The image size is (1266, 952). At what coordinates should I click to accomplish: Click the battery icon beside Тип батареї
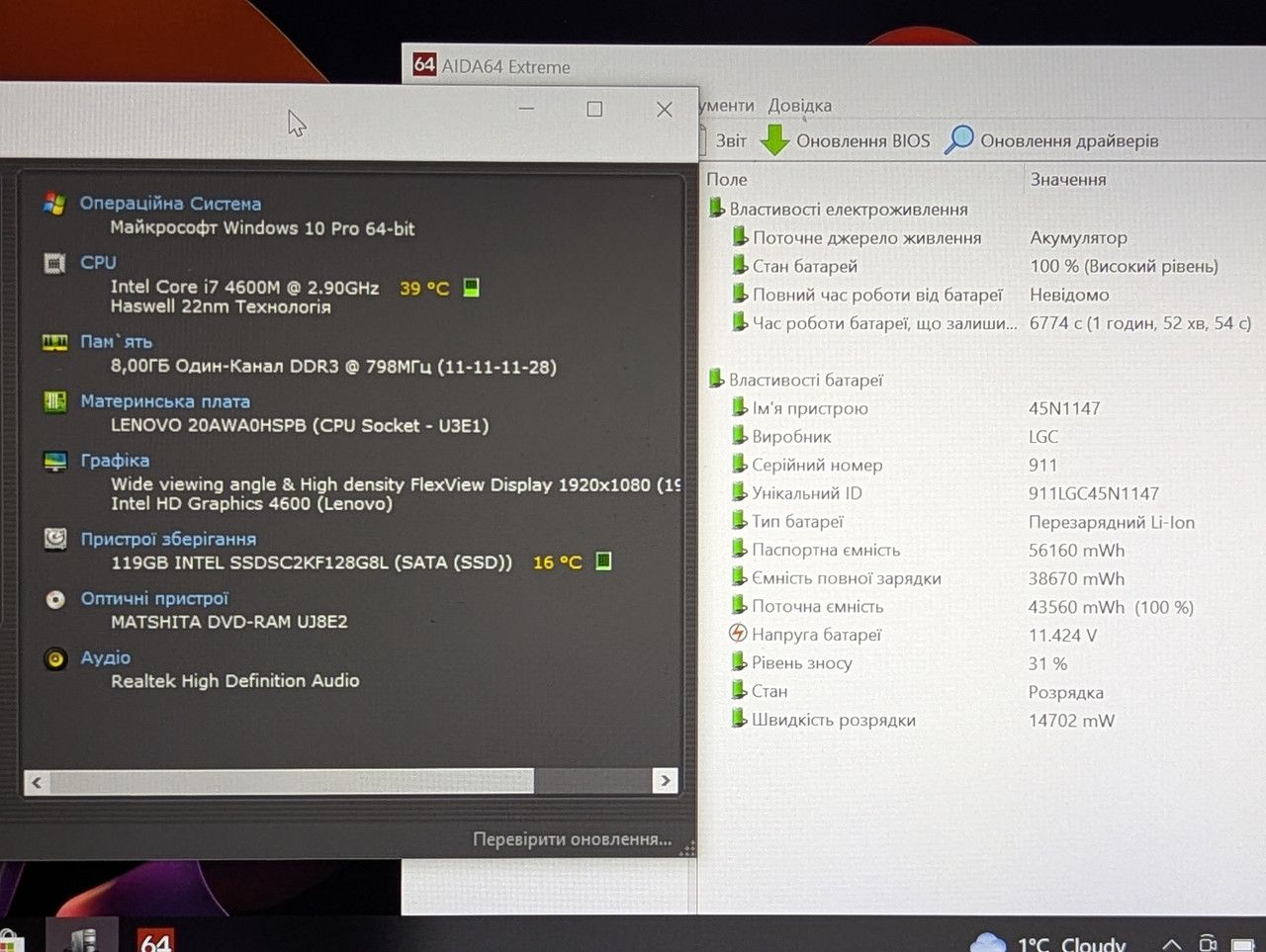pos(739,521)
